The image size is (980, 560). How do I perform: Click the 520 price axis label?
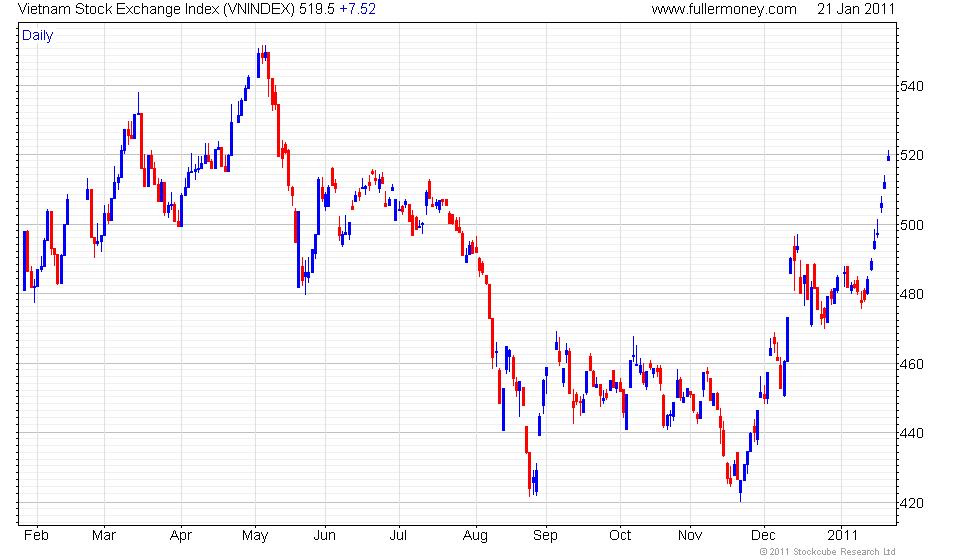[911, 156]
